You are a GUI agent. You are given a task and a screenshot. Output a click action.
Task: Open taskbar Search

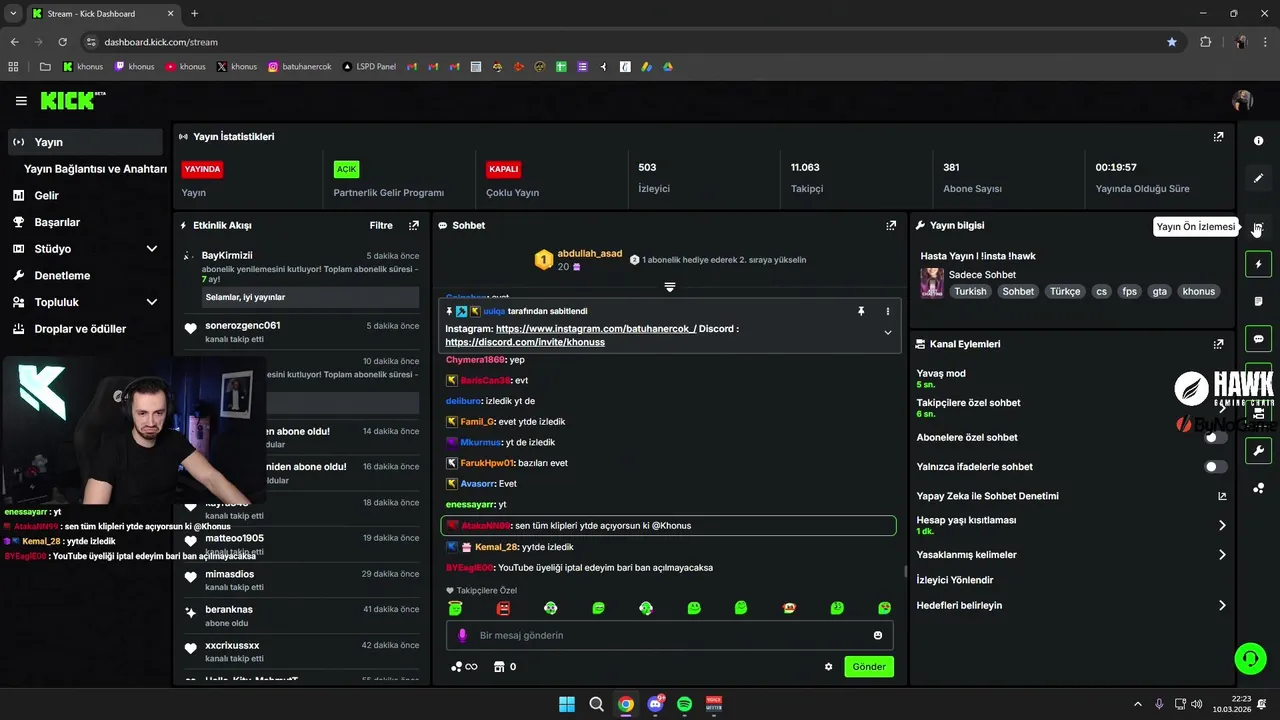596,704
